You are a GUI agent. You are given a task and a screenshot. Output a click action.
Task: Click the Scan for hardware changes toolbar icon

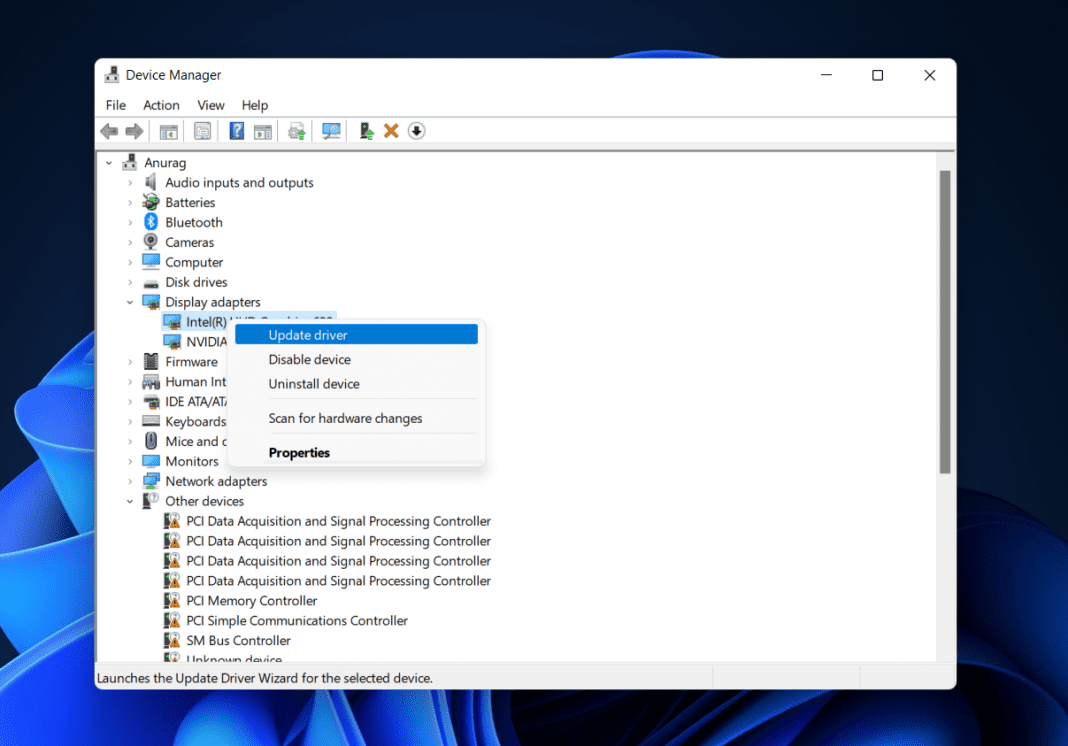pos(330,130)
